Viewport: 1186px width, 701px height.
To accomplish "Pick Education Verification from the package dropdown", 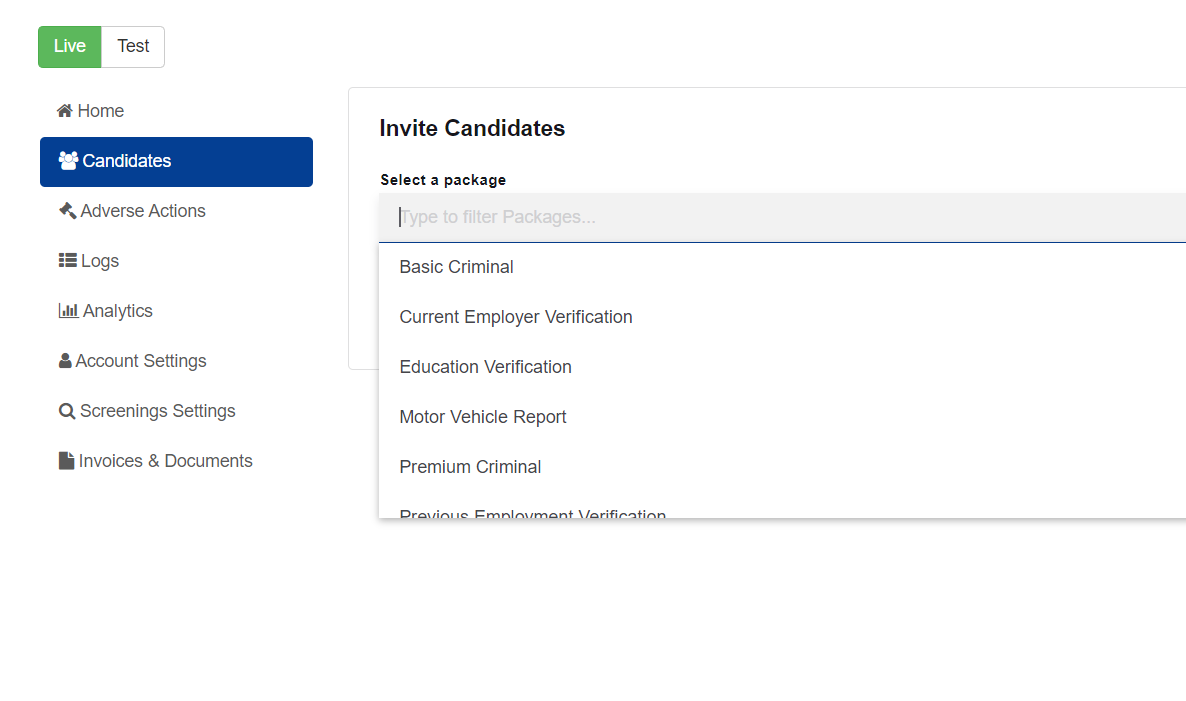I will [485, 367].
